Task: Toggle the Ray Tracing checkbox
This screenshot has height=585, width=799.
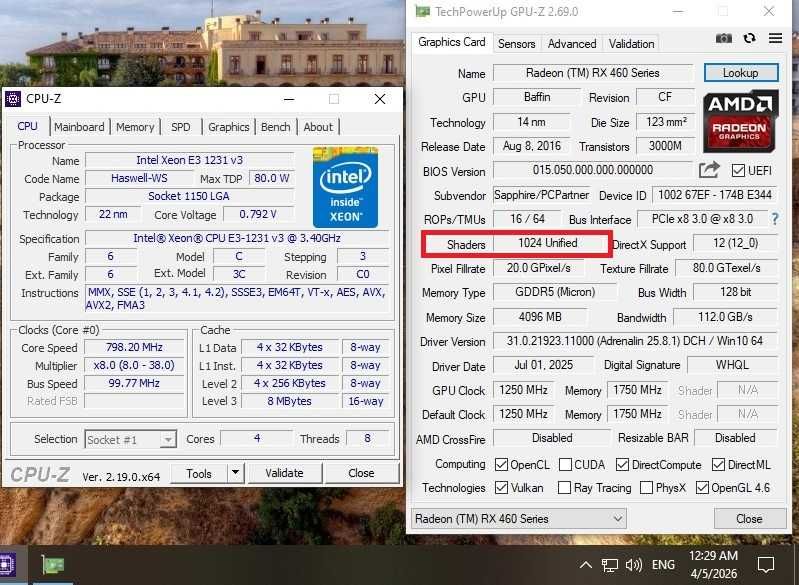Action: (565, 488)
